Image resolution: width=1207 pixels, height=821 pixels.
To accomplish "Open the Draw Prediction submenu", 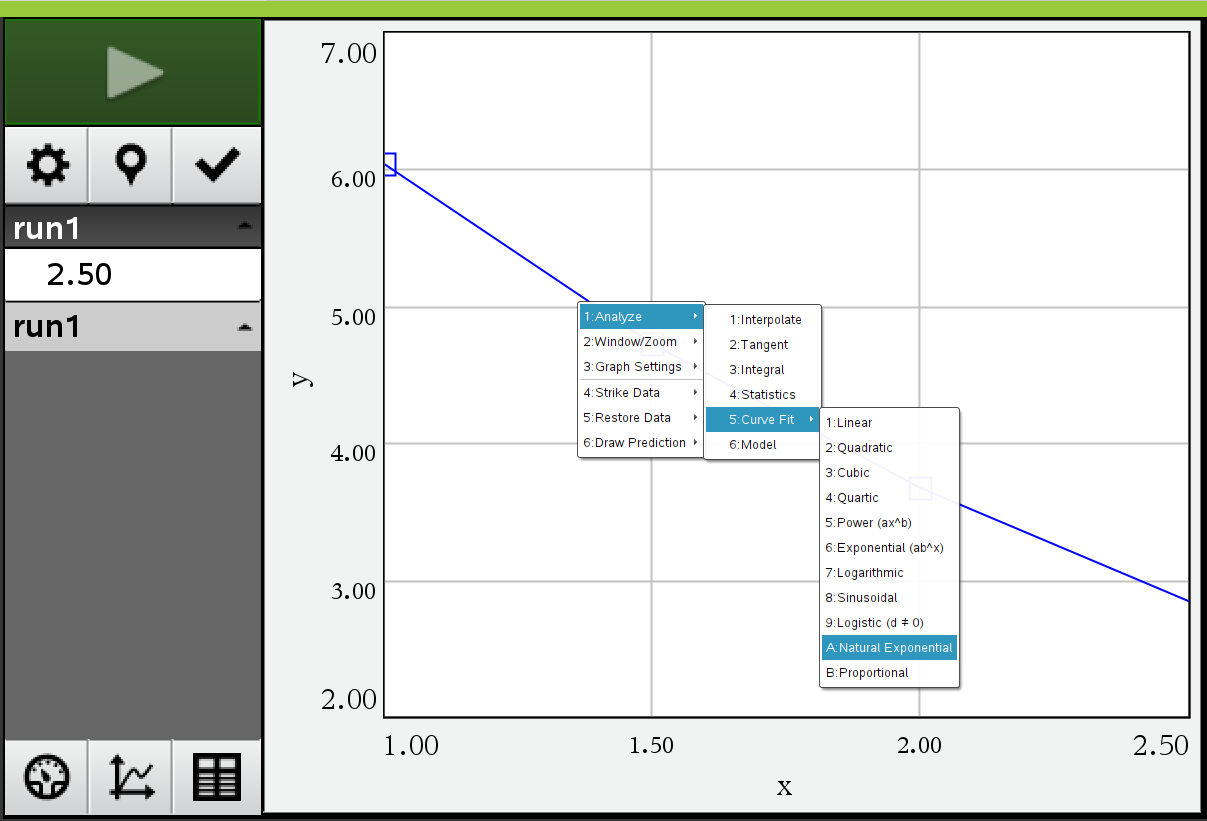I will click(x=641, y=443).
